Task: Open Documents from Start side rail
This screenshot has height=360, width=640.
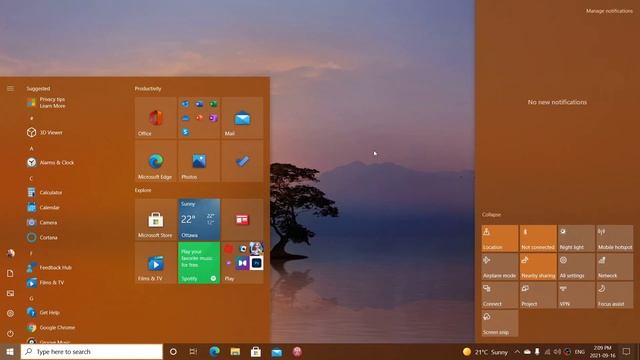Action: 11,273
